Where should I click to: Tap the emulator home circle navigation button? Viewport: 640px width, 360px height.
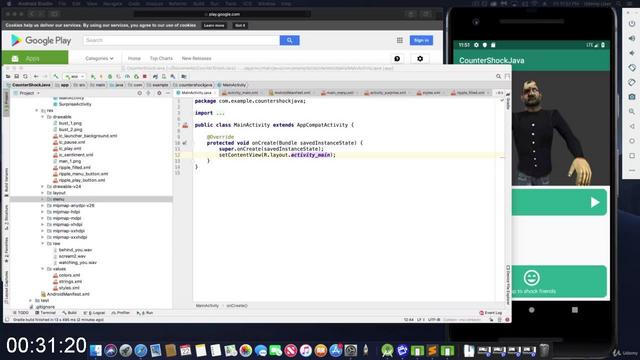pos(531,310)
